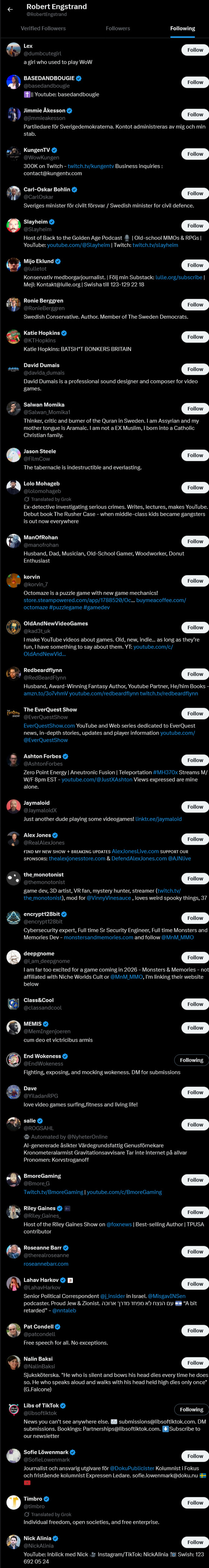Click Slayheim's profile picture

[13, 226]
